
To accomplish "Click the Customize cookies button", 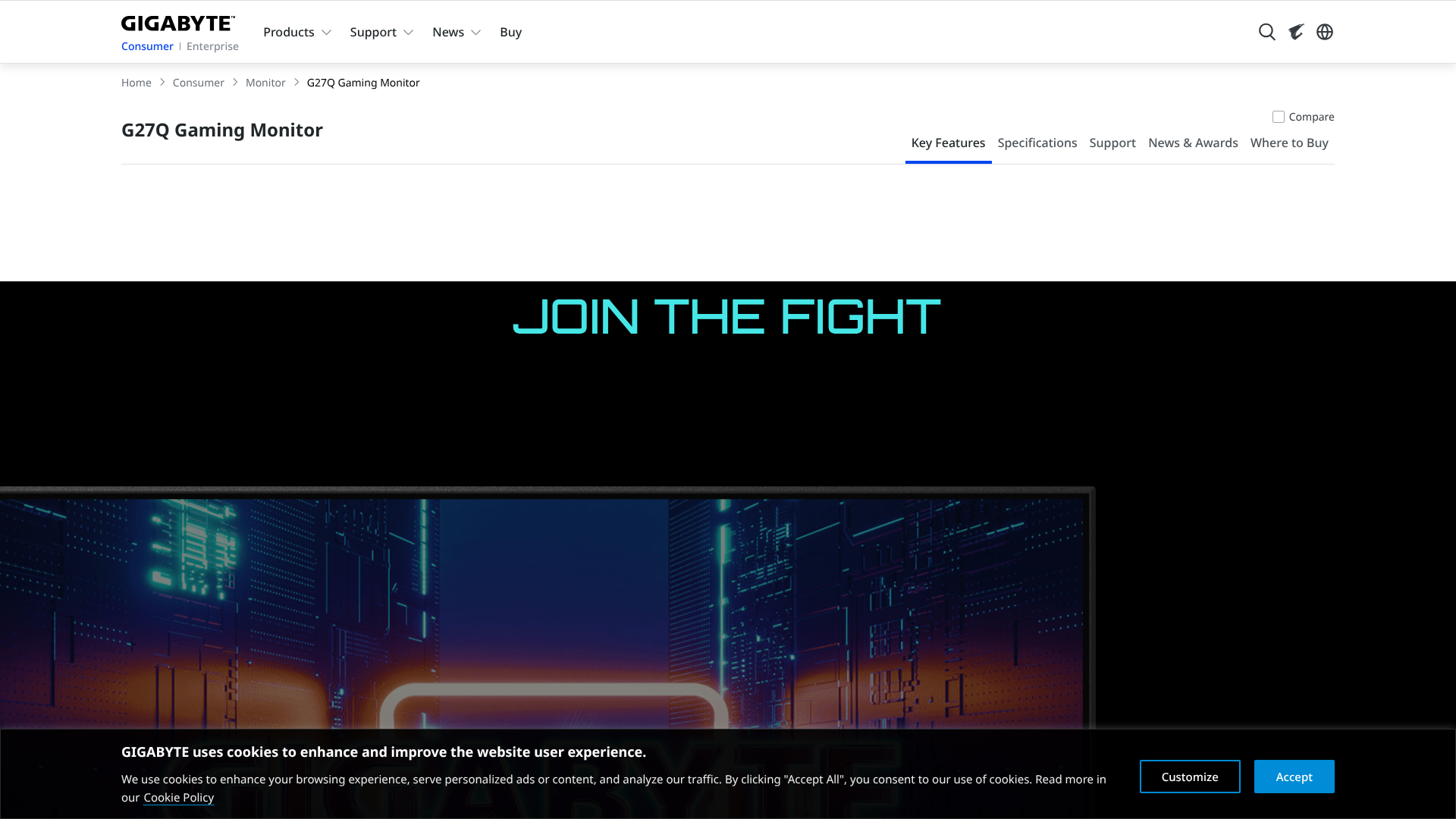I will coord(1189,777).
